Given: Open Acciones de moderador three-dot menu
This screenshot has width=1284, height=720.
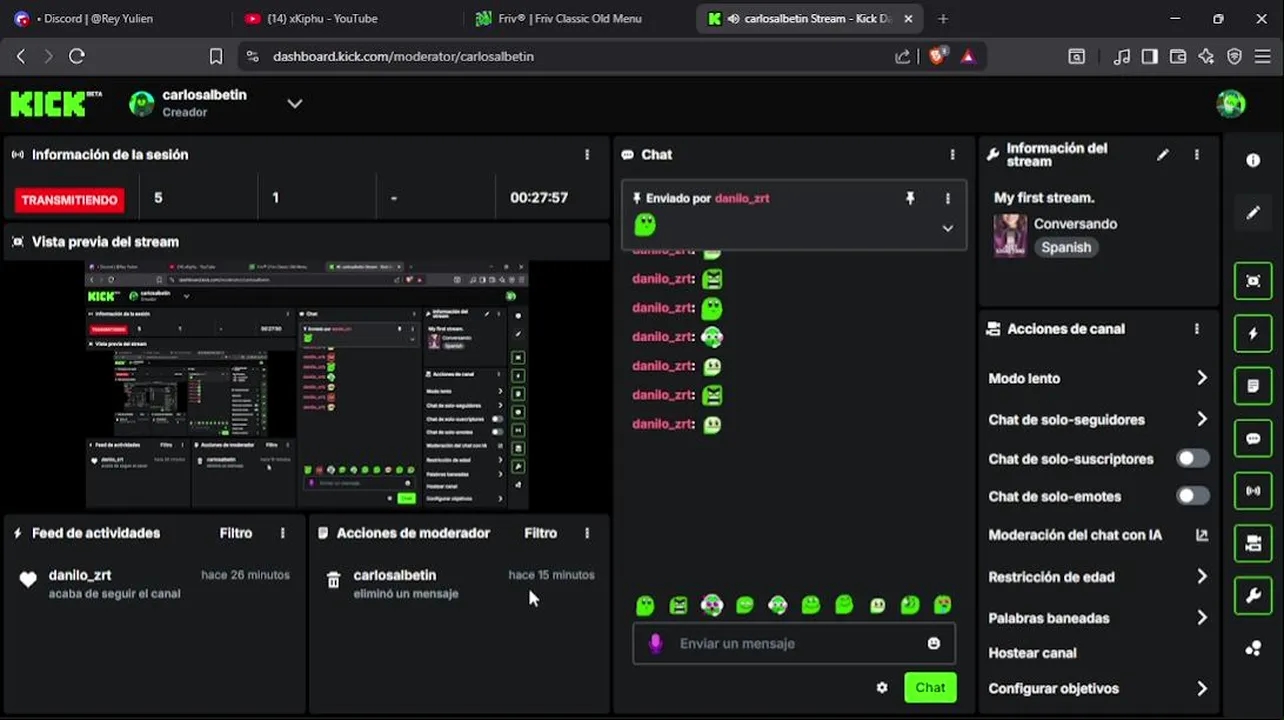Looking at the screenshot, I should [587, 534].
